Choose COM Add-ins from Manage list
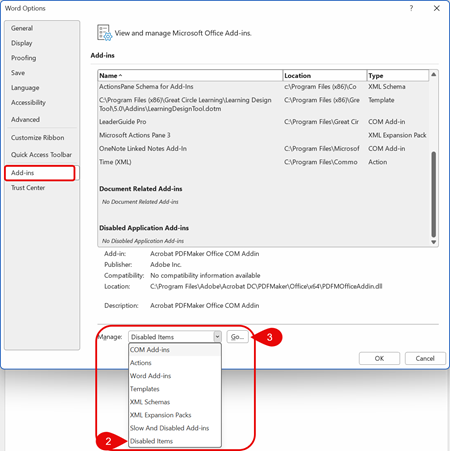 click(x=175, y=350)
